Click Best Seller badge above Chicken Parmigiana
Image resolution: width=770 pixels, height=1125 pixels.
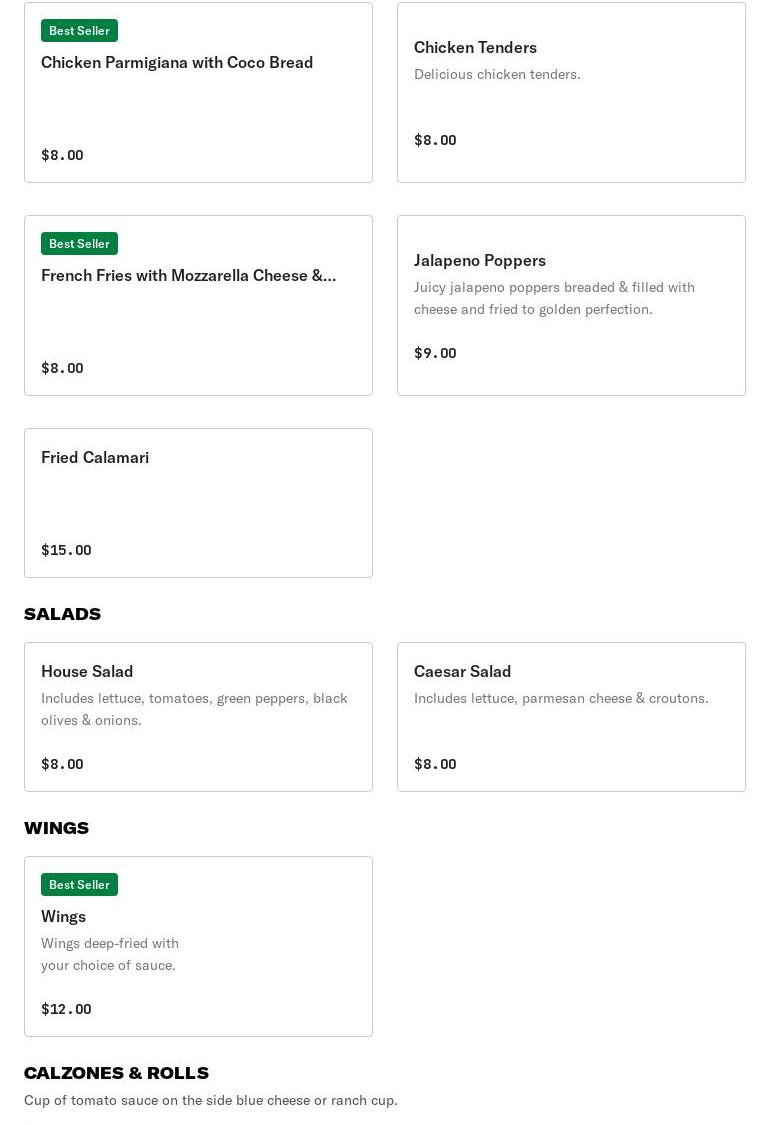coord(79,31)
